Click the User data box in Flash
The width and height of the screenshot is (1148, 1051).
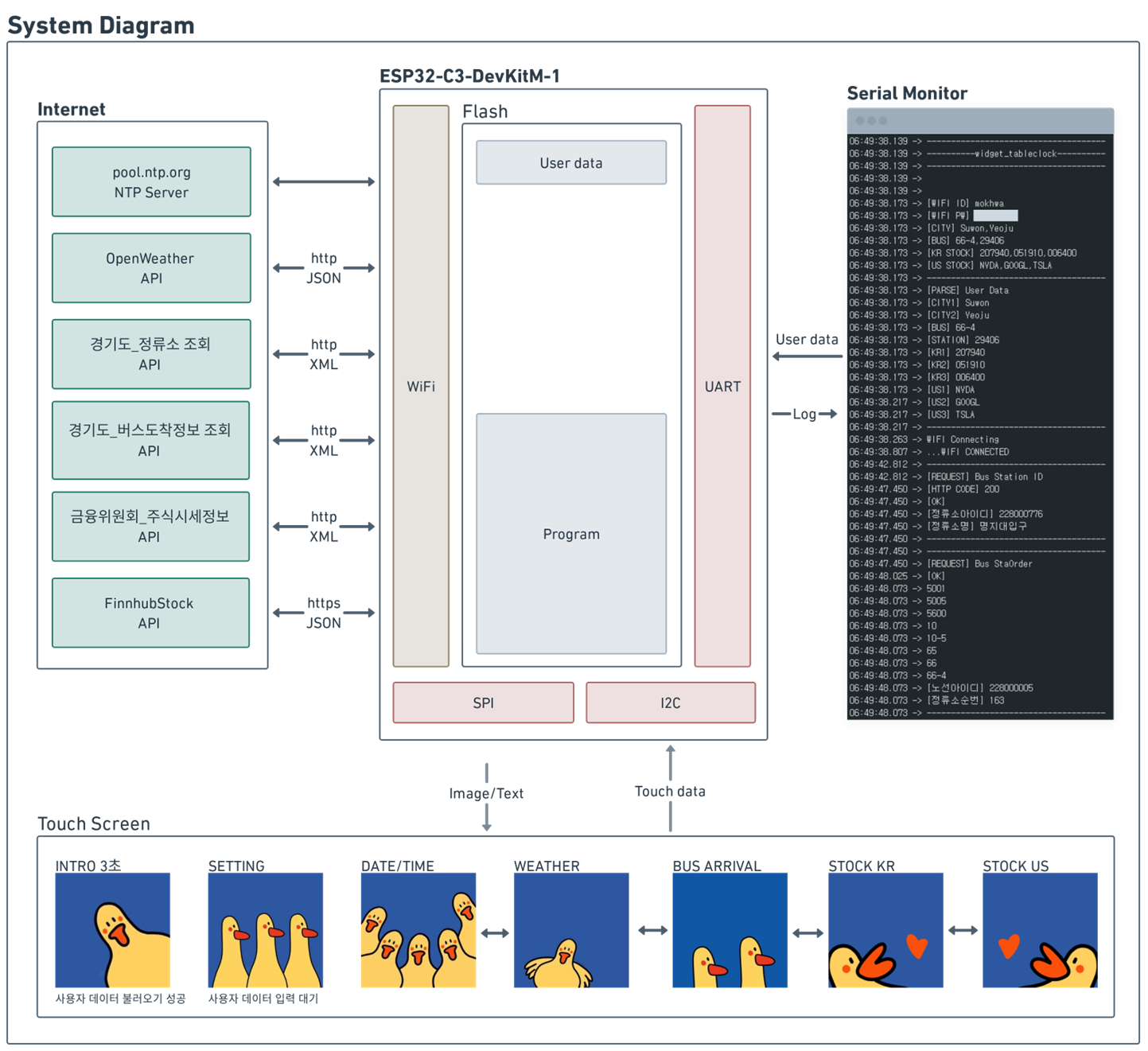571,162
